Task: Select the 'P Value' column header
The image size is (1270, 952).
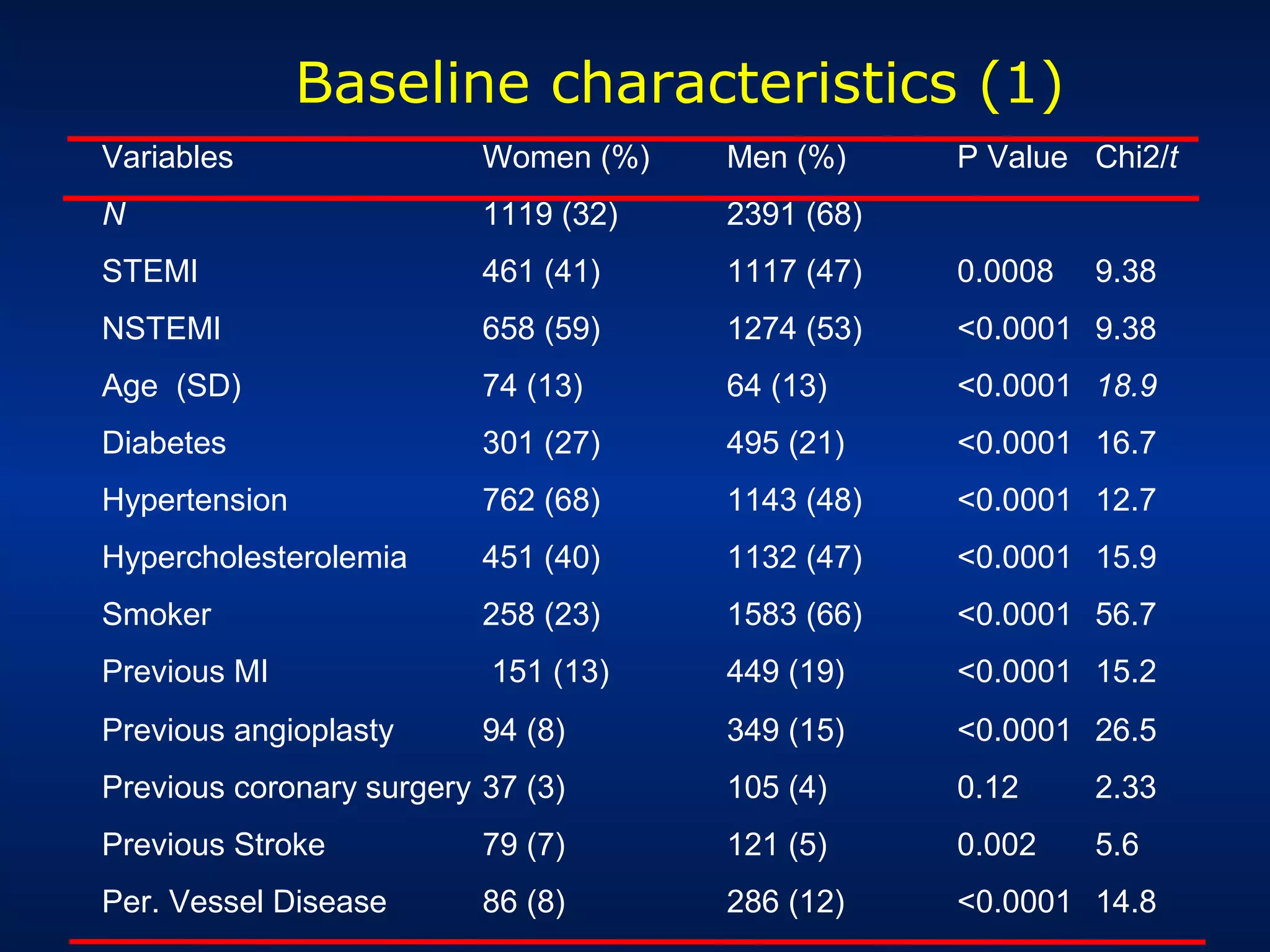Action: [1011, 157]
